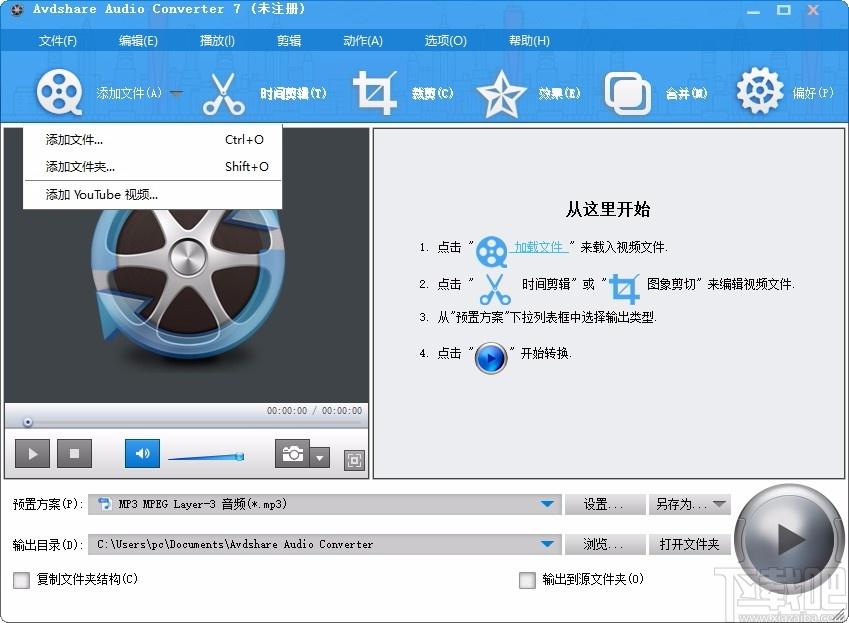Viewport: 849px width, 623px height.
Task: Expand the snapshot options arrow
Action: click(x=320, y=457)
